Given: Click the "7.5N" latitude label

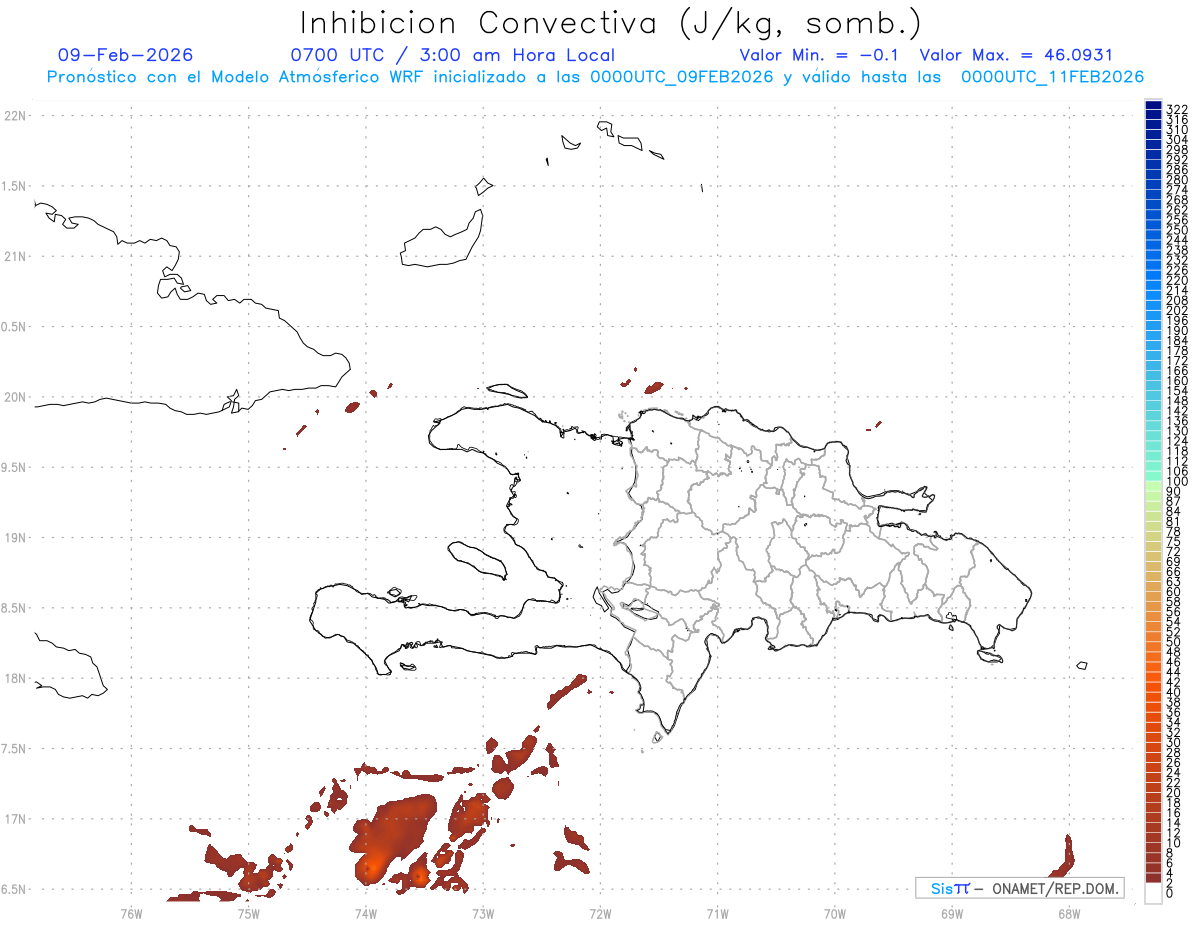Looking at the screenshot, I should pos(13,749).
